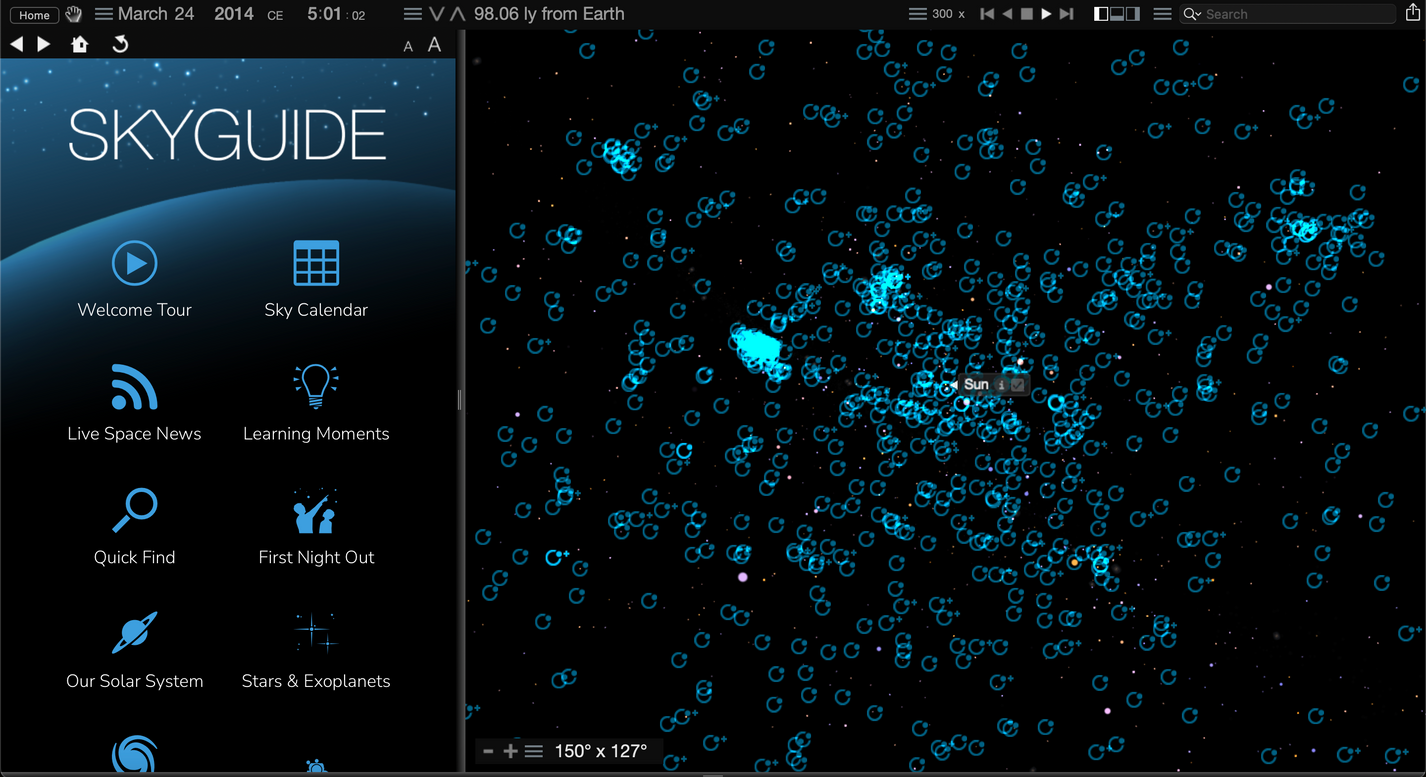The height and width of the screenshot is (777, 1426).
Task: Click the Welcome Tour icon
Action: click(x=134, y=262)
